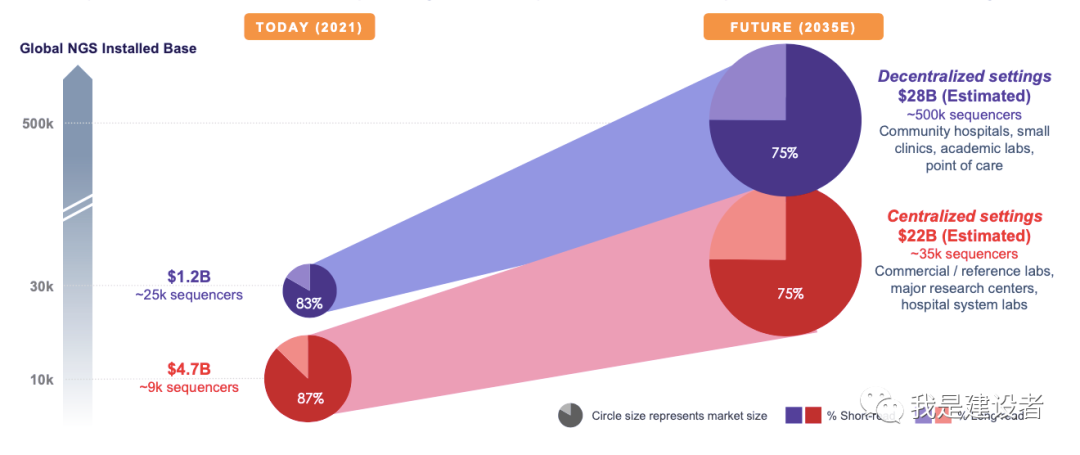The width and height of the screenshot is (1080, 455).
Task: Click the 30k axis label
Action: pyautogui.click(x=42, y=286)
